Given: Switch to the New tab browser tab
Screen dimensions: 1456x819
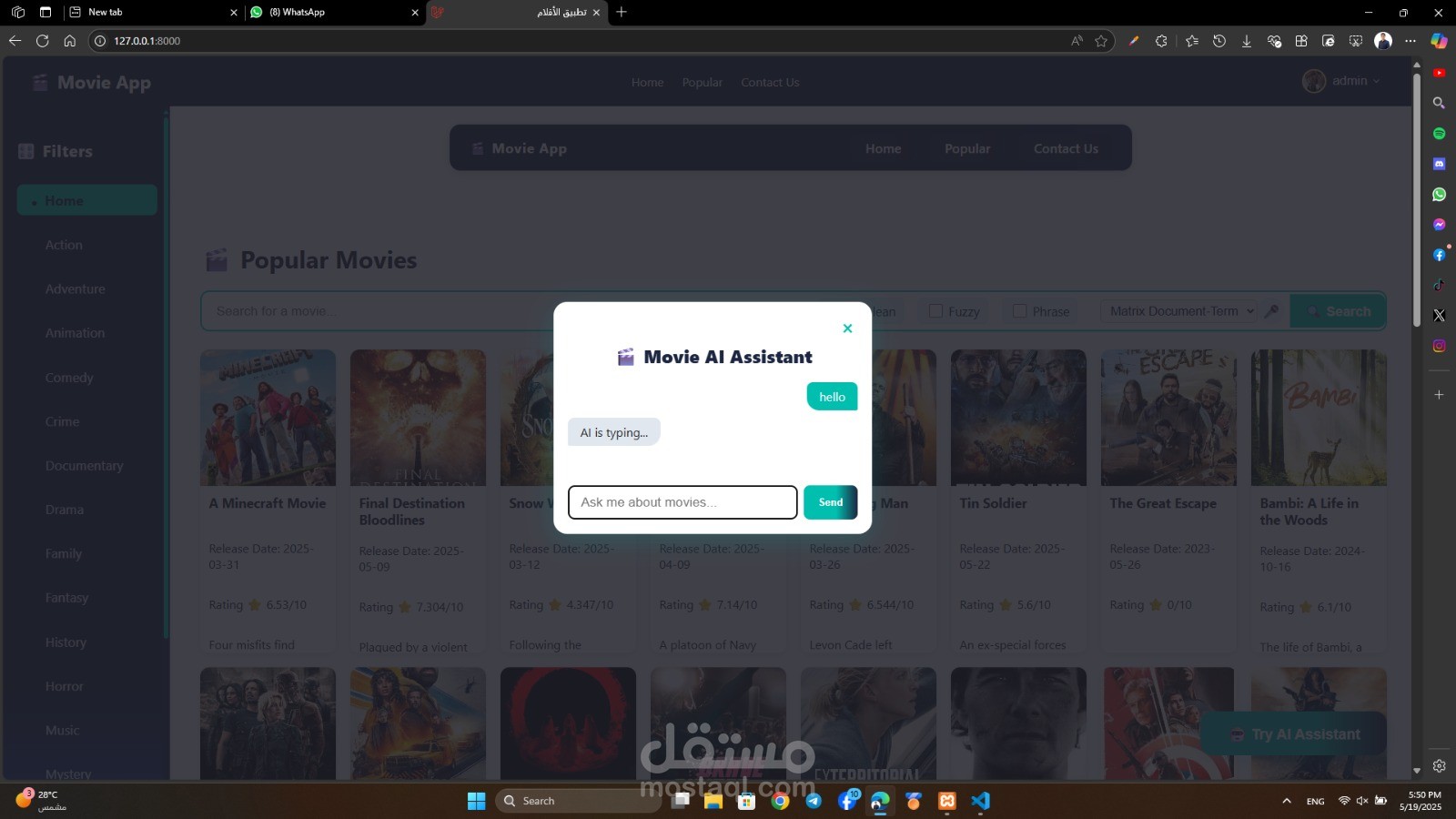Looking at the screenshot, I should click(x=153, y=12).
